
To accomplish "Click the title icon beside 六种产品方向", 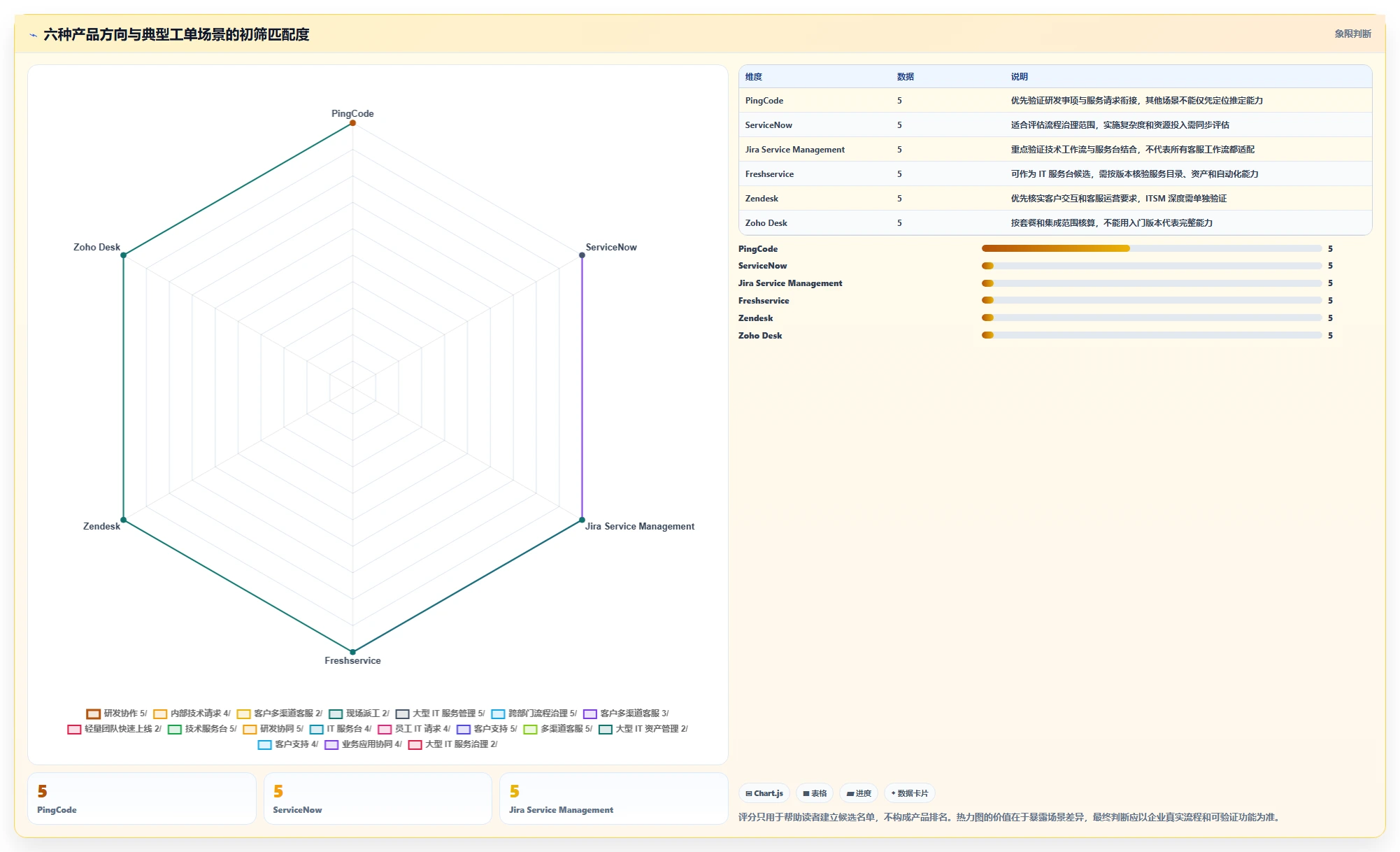I will point(34,35).
